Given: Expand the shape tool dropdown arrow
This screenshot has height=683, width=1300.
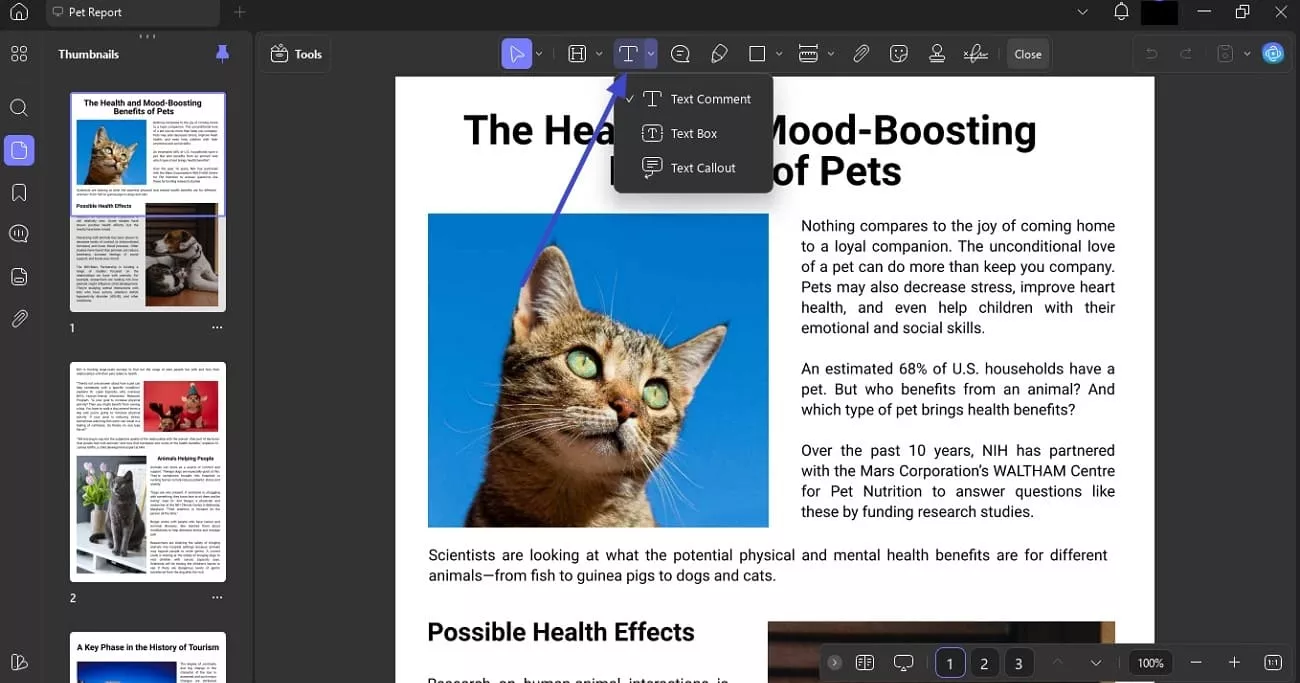Looking at the screenshot, I should (x=780, y=54).
